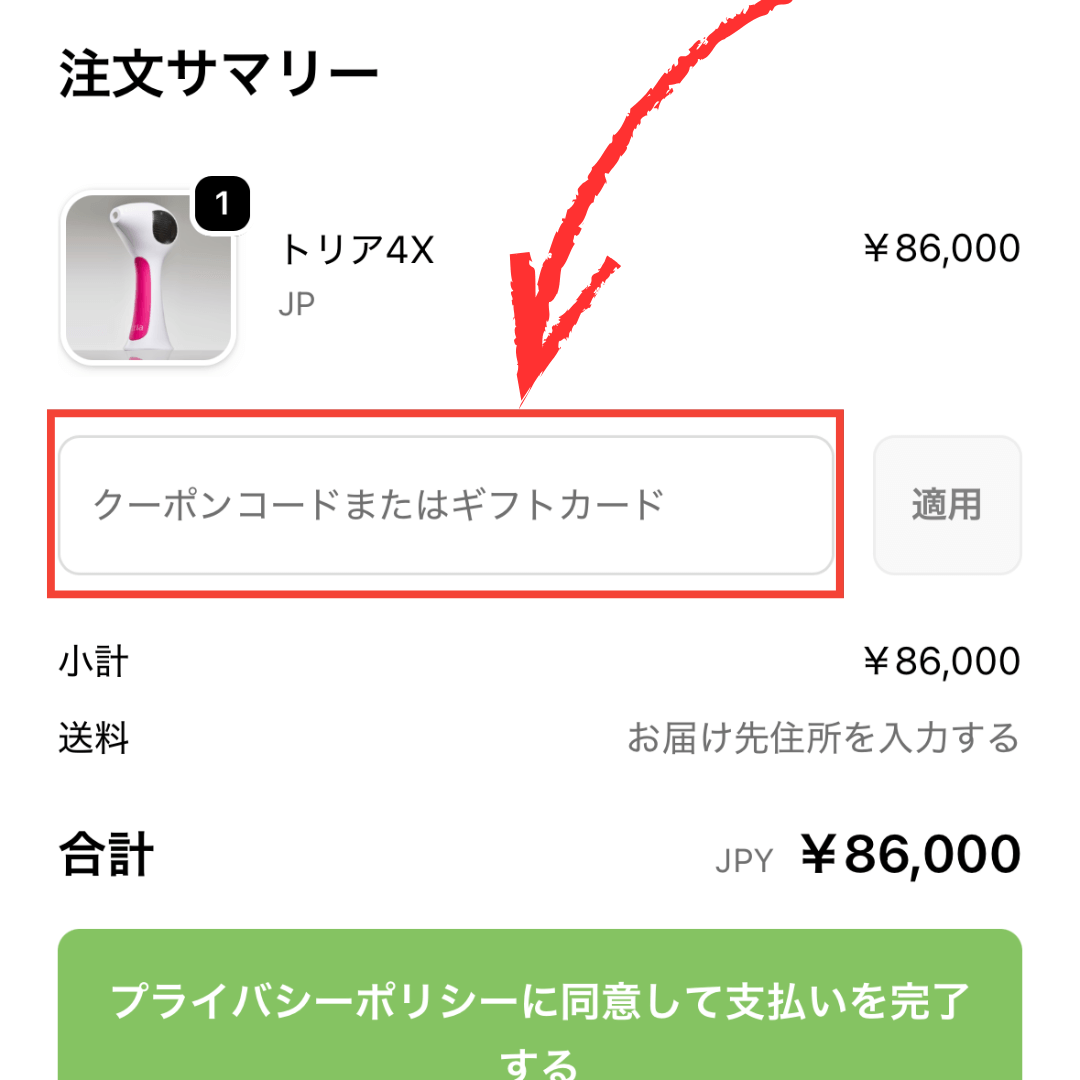Click the JPY currency code
This screenshot has width=1080, height=1080.
point(744,861)
